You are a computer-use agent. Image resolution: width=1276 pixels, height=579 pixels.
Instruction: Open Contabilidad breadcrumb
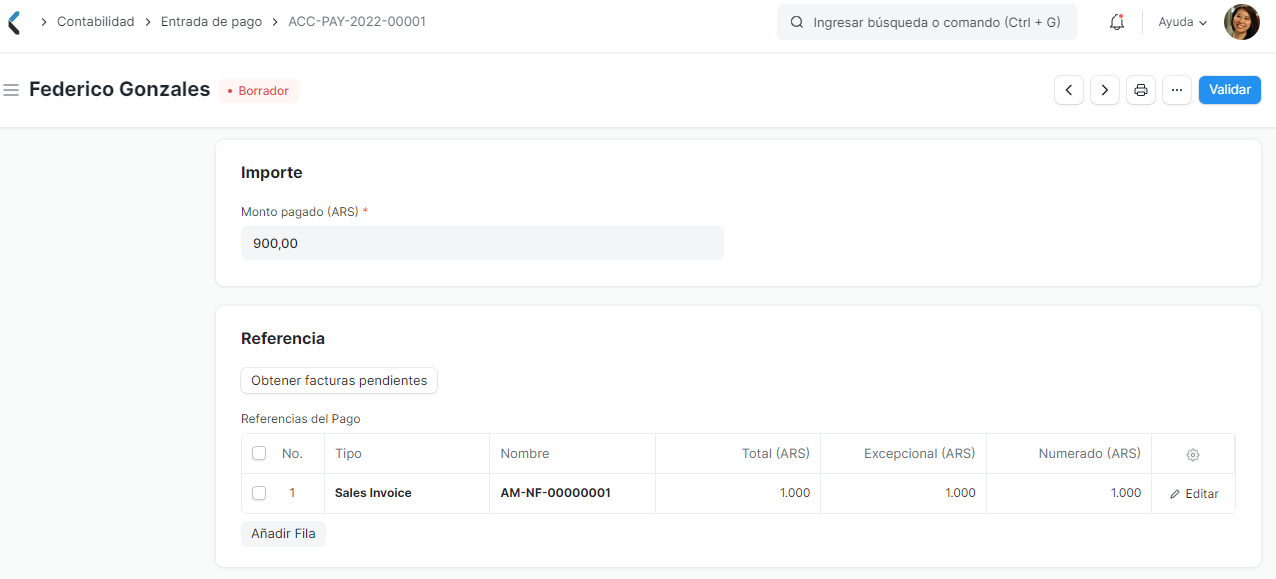click(x=96, y=21)
